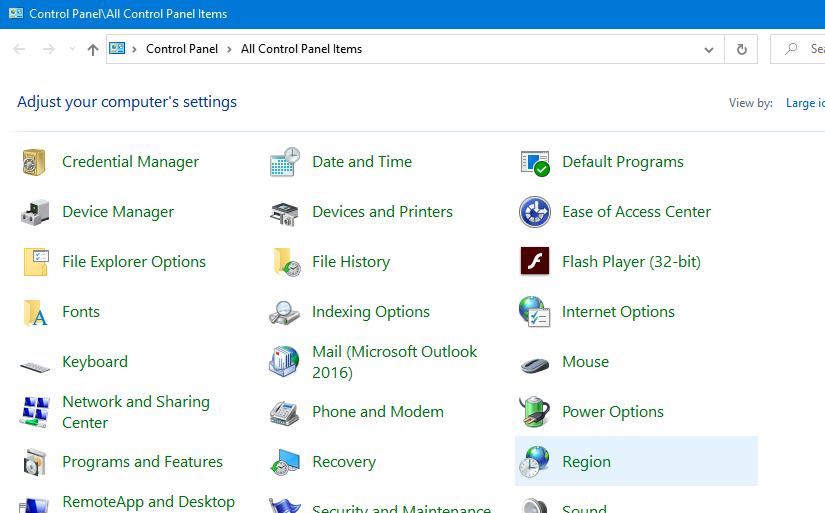Go up one level with up arrow
This screenshot has height=513, width=825.
93,49
